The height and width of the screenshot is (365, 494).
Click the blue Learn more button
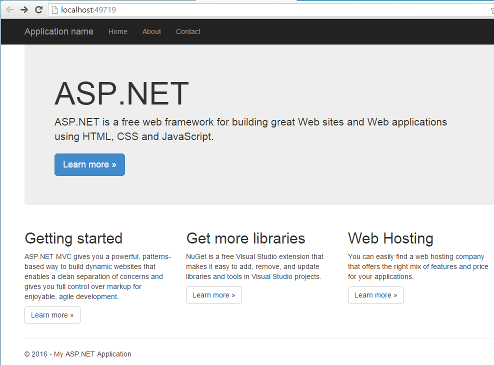pyautogui.click(x=90, y=165)
